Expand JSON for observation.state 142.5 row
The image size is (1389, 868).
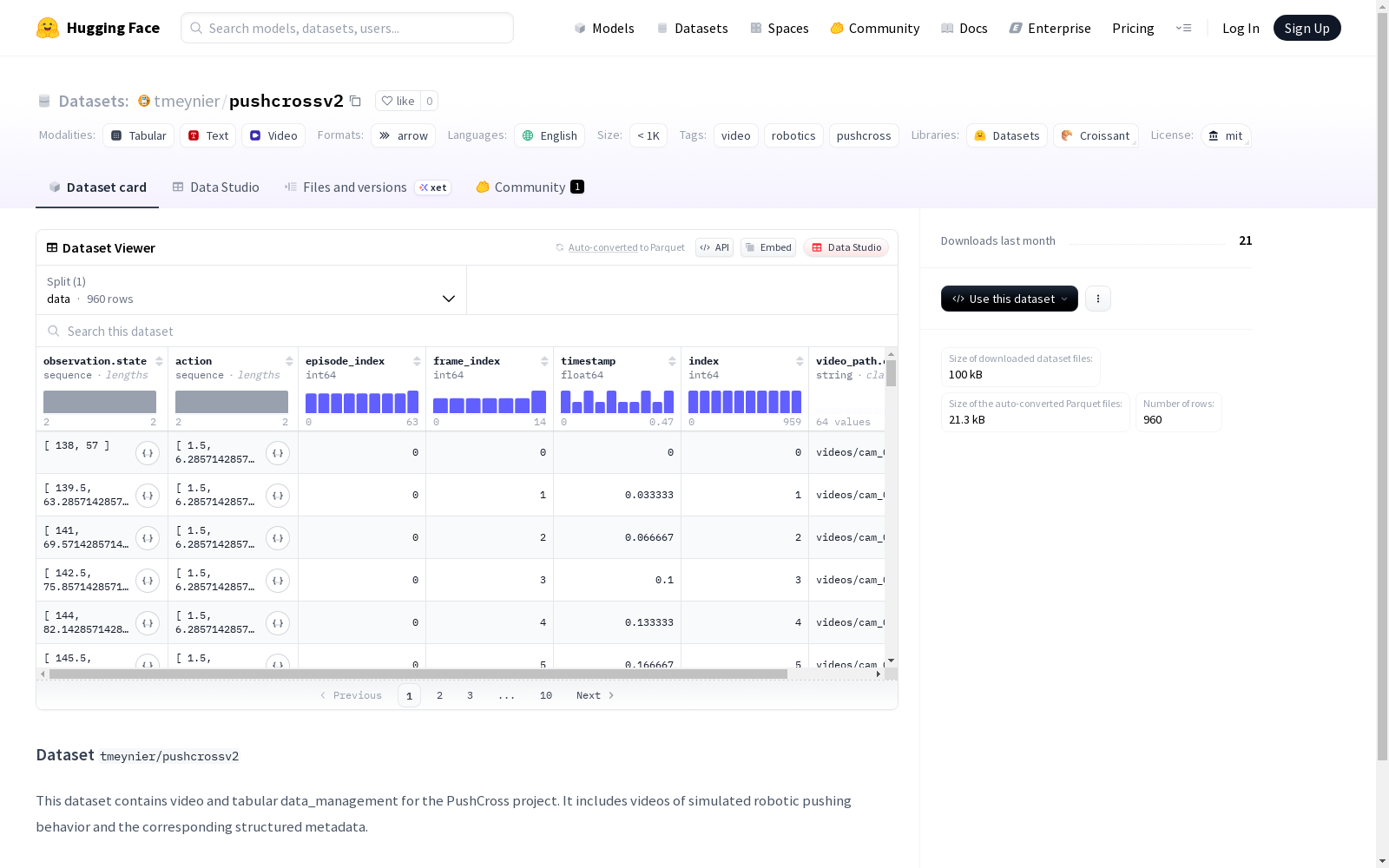[x=148, y=581]
